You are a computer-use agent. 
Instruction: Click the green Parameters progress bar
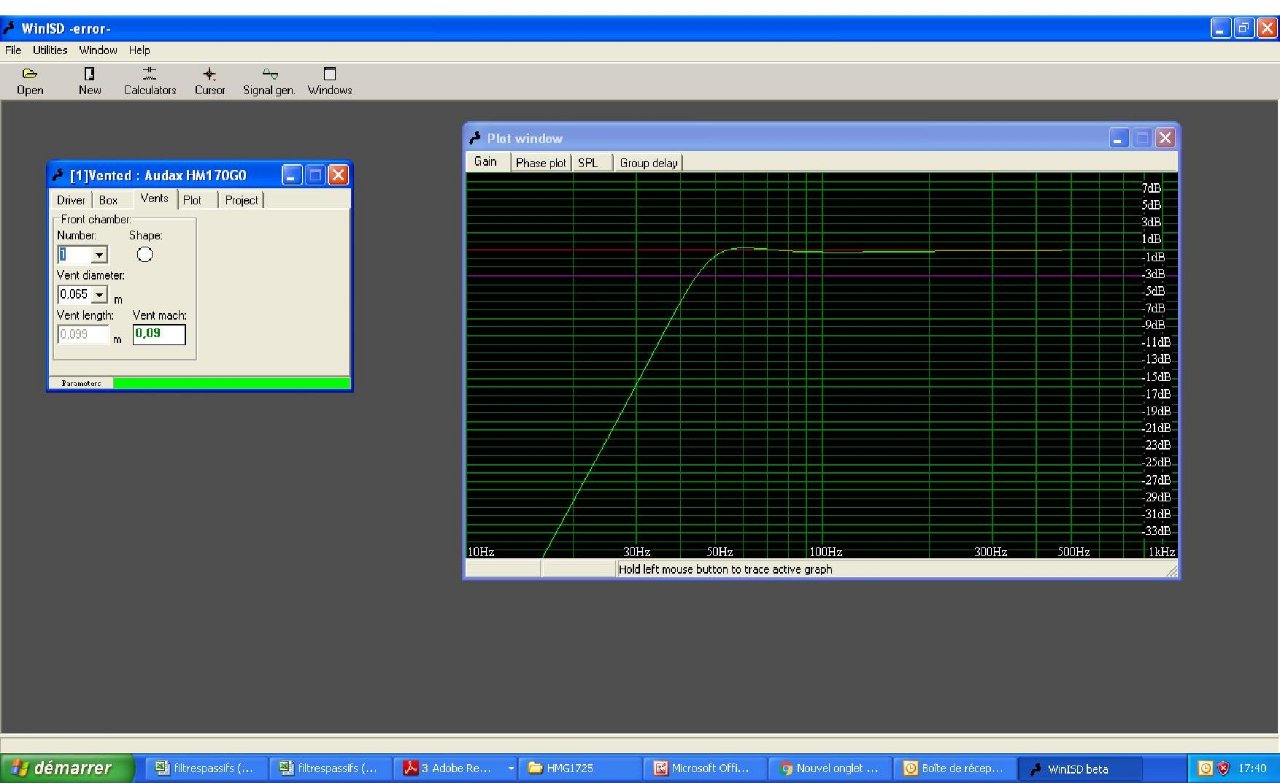(232, 383)
